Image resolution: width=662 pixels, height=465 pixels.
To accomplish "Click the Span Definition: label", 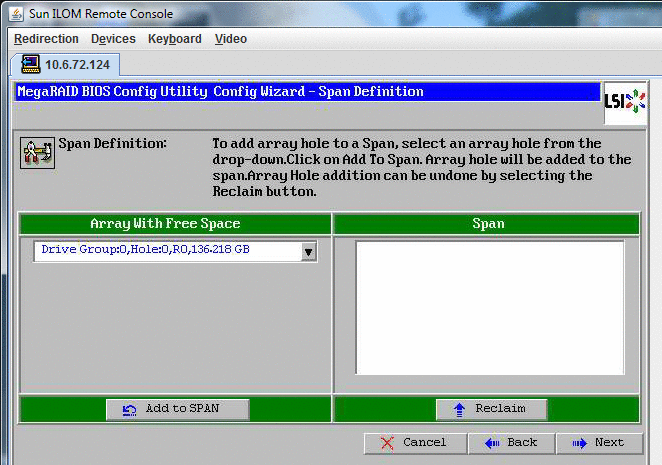I will [112, 144].
